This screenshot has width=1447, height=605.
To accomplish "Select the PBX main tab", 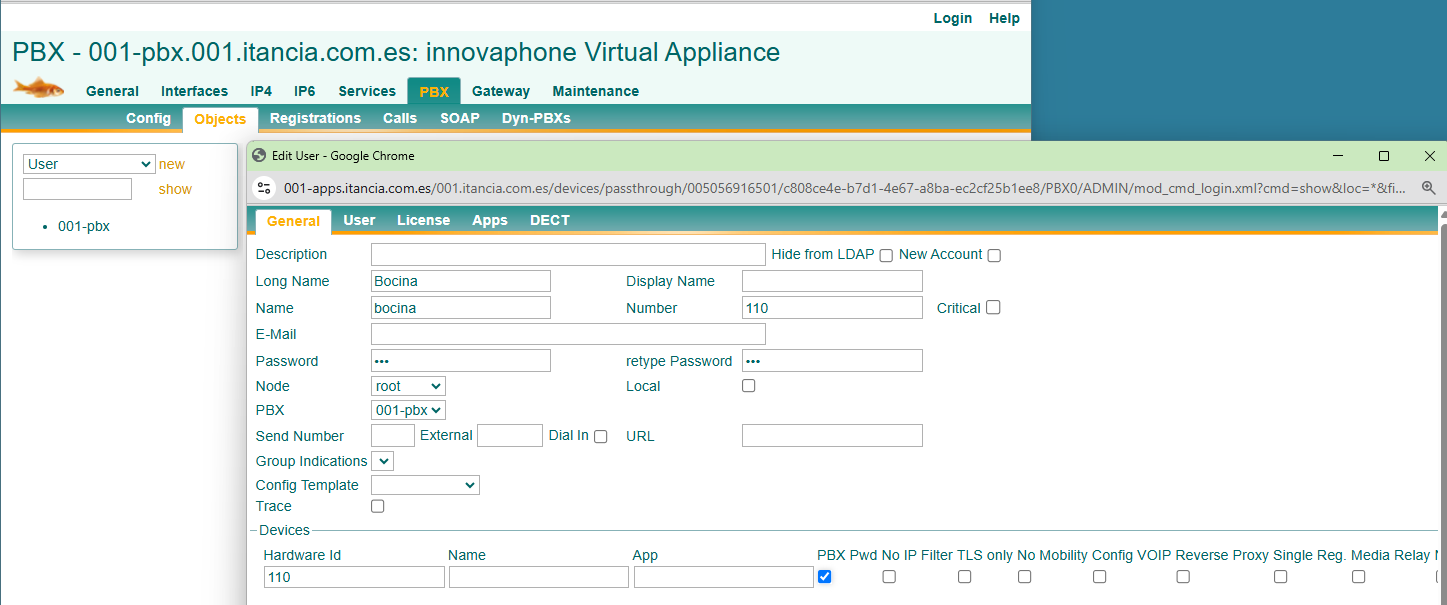I will (434, 91).
